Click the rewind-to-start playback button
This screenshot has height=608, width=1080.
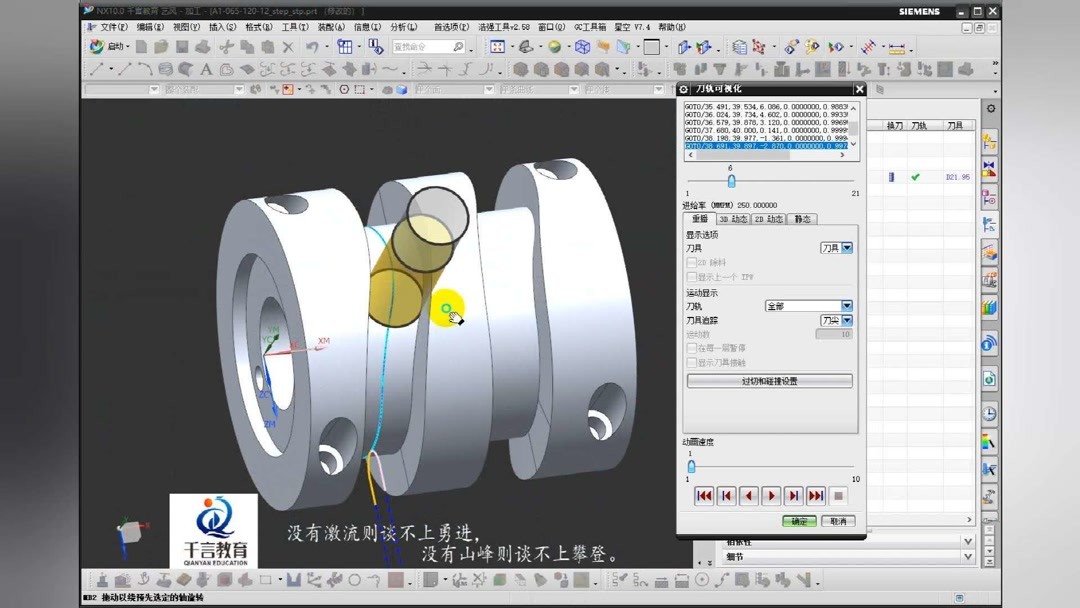pos(704,496)
